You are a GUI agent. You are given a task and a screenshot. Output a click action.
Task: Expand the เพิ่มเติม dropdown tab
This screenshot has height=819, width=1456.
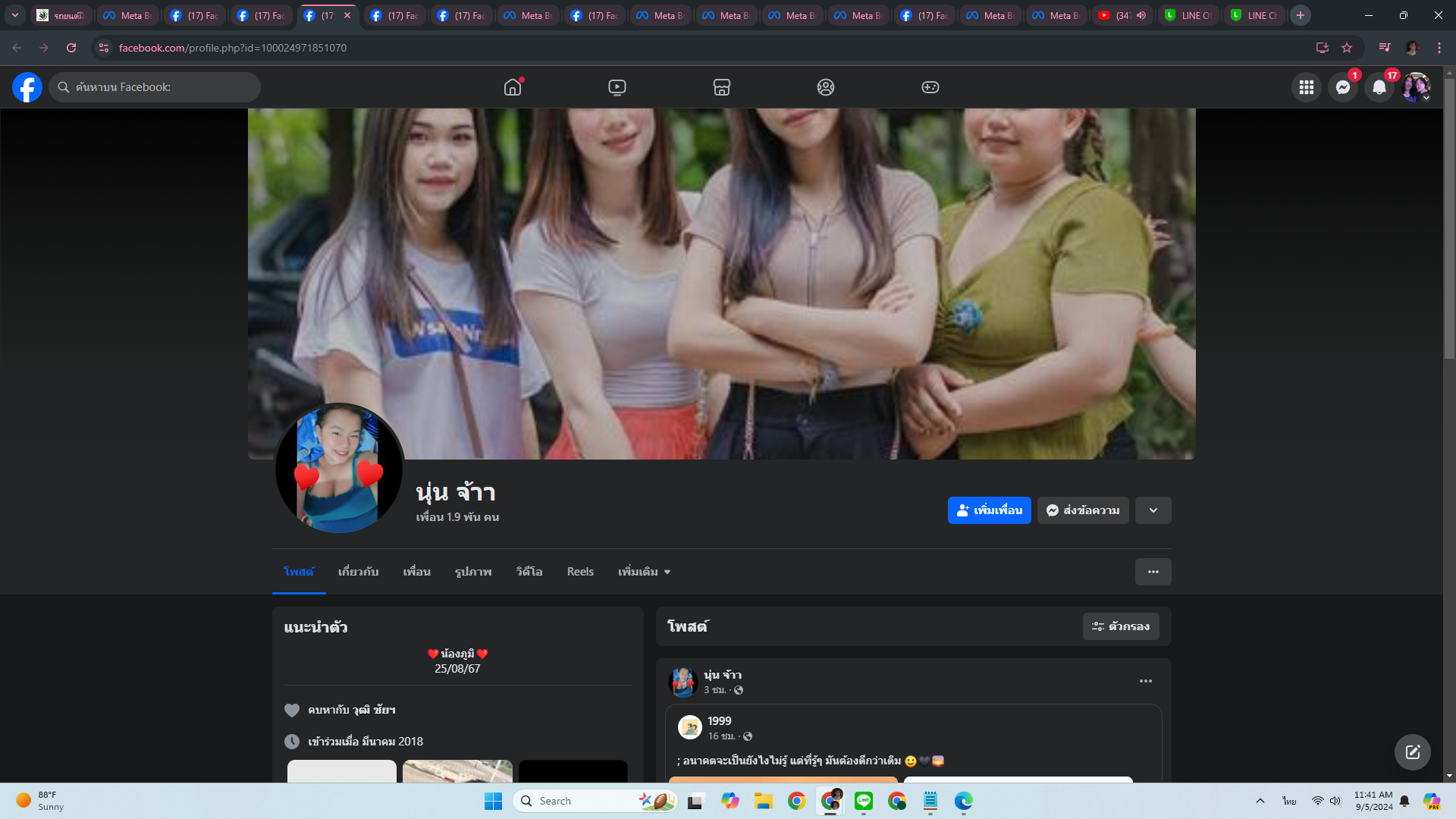(x=644, y=572)
